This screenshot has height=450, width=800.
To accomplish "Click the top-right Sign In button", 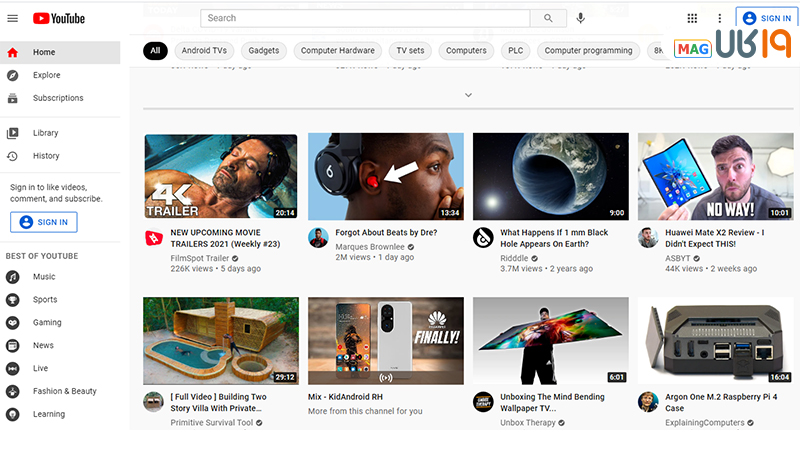I will [x=766, y=18].
